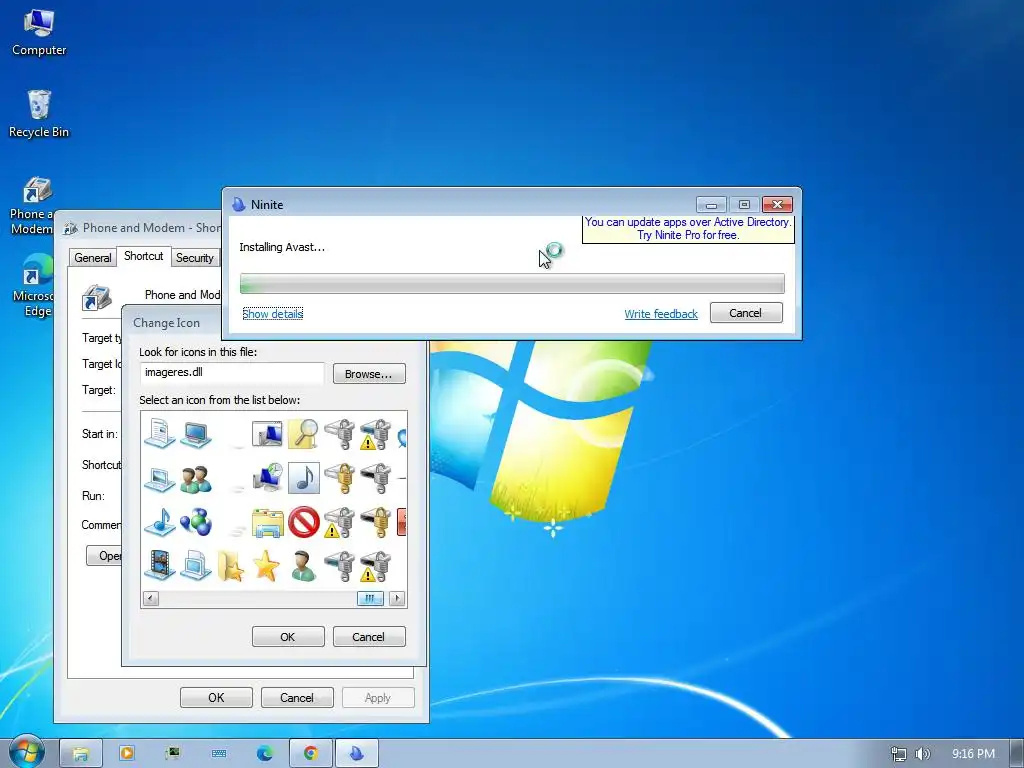The height and width of the screenshot is (768, 1024).
Task: Open the volume control in system tray
Action: point(923,754)
